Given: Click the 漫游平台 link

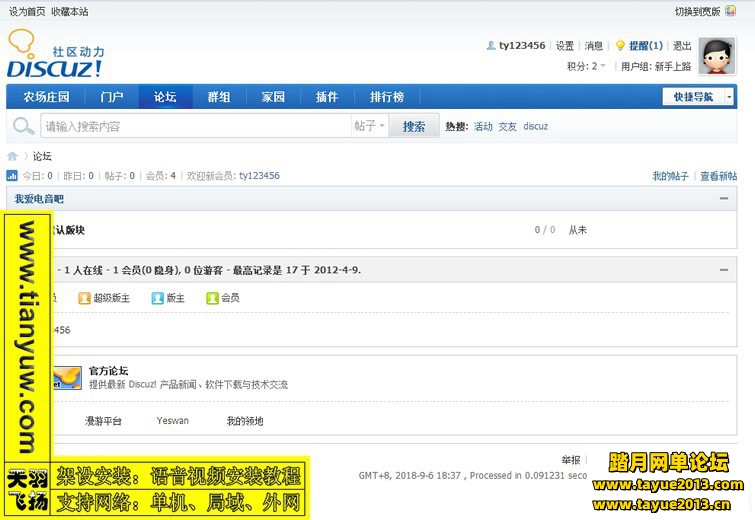Looking at the screenshot, I should click(103, 421).
